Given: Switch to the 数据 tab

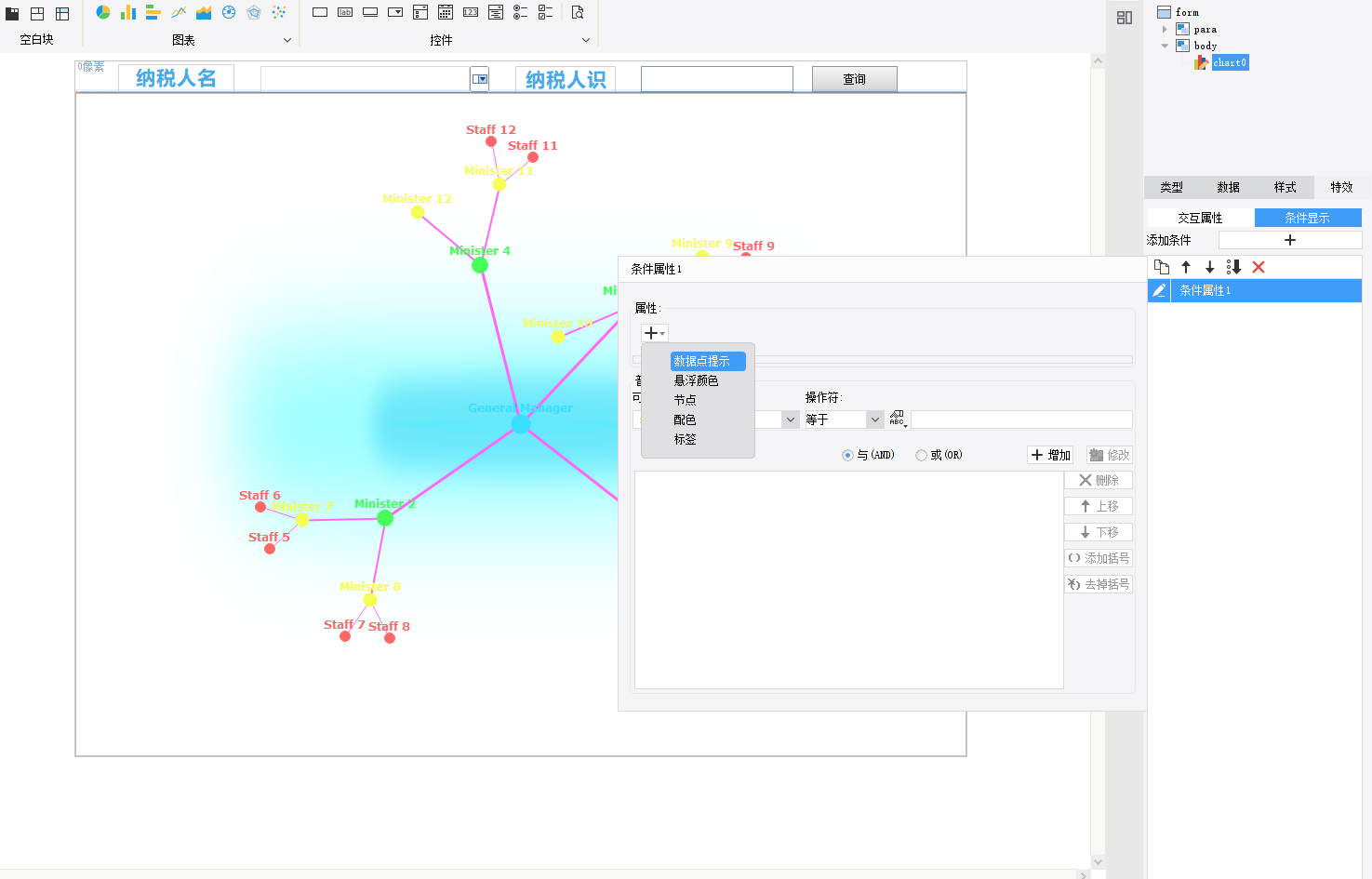Looking at the screenshot, I should coord(1229,187).
